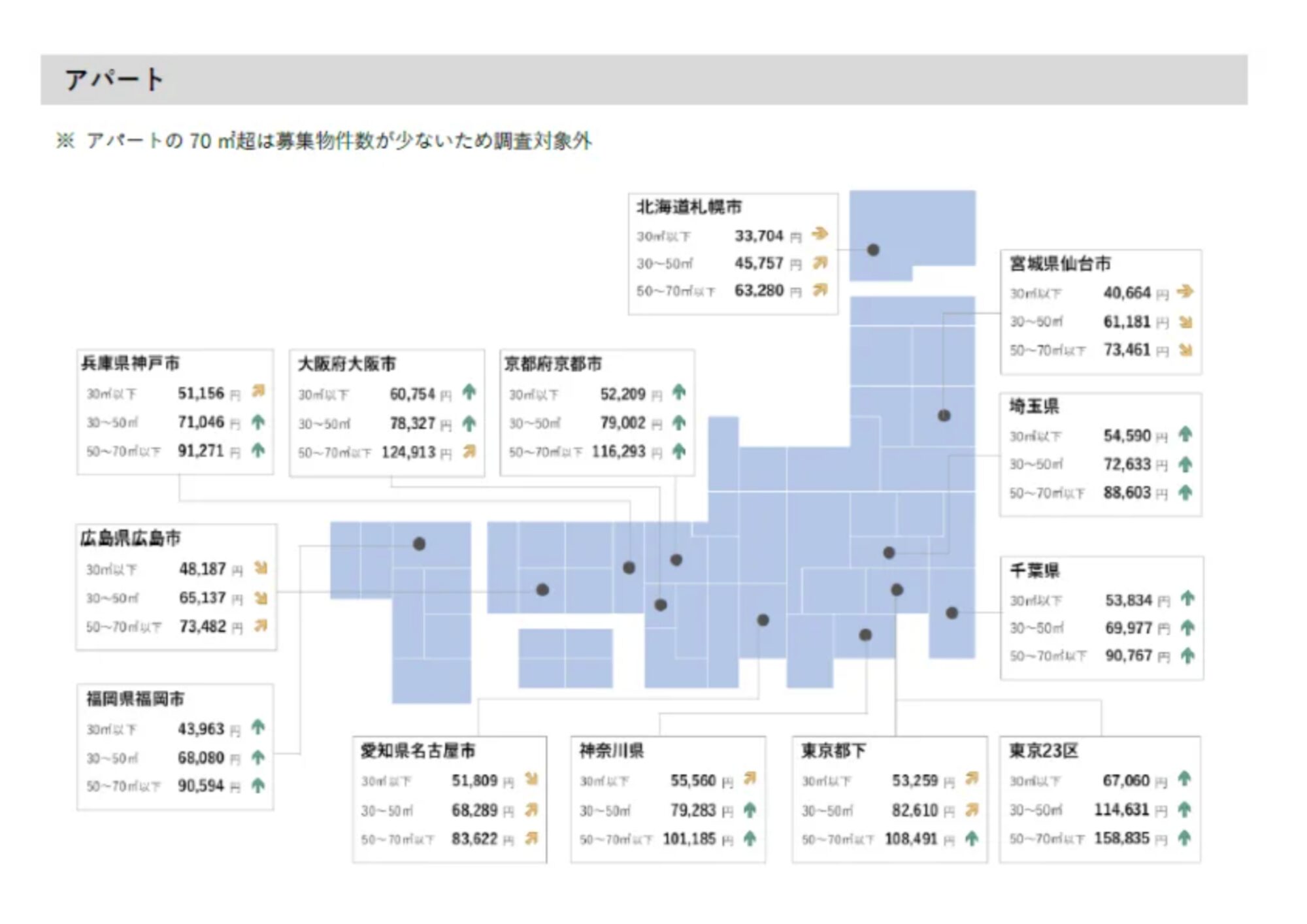Click the green arrow next to 158,835 円

coord(1184,838)
